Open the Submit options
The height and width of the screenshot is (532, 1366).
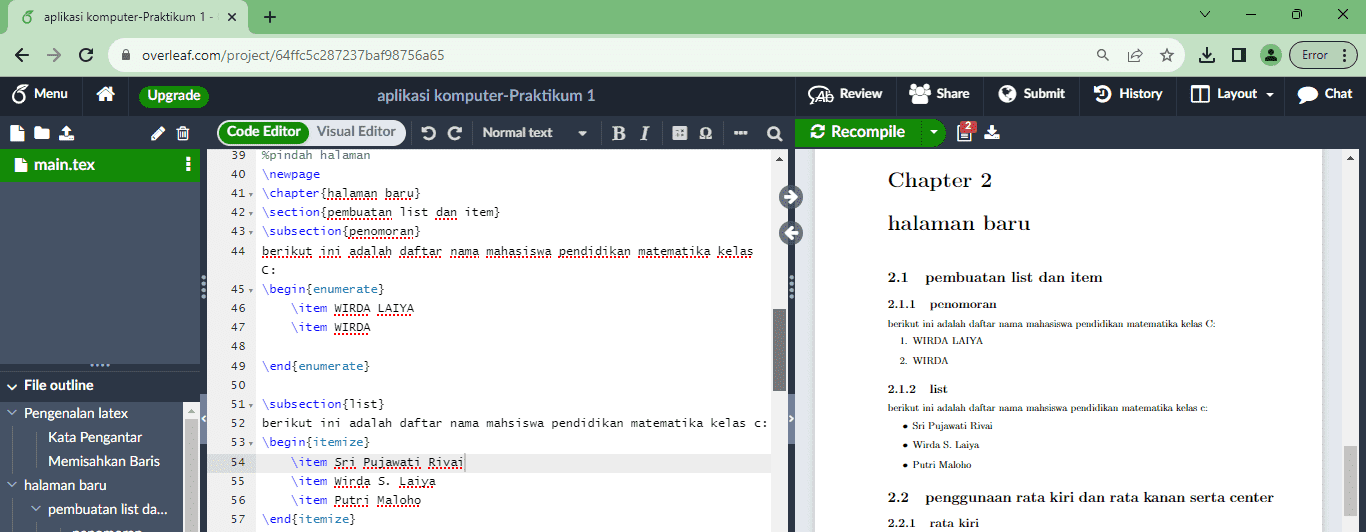point(1032,94)
